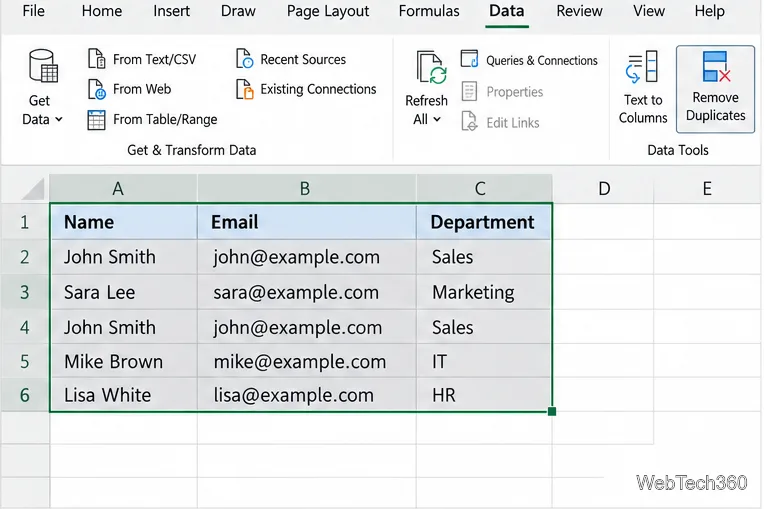Click the Select All corner triangle
This screenshot has height=509, width=764.
click(33, 189)
